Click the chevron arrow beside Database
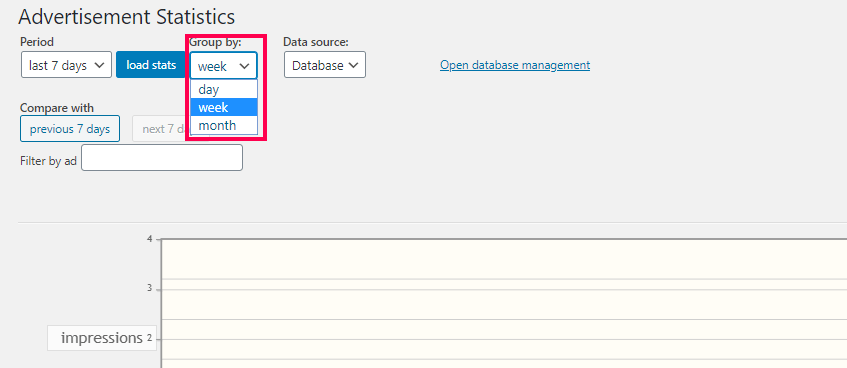The image size is (847, 368). [354, 65]
